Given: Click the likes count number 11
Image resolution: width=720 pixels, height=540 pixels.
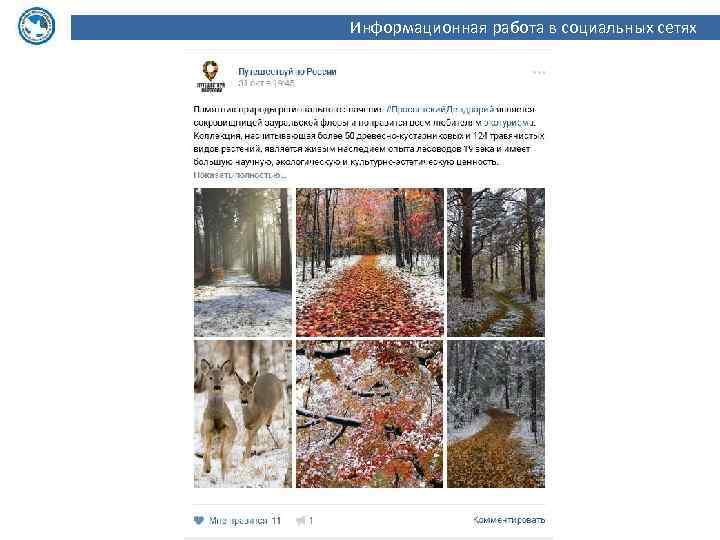Looking at the screenshot, I should (276, 520).
